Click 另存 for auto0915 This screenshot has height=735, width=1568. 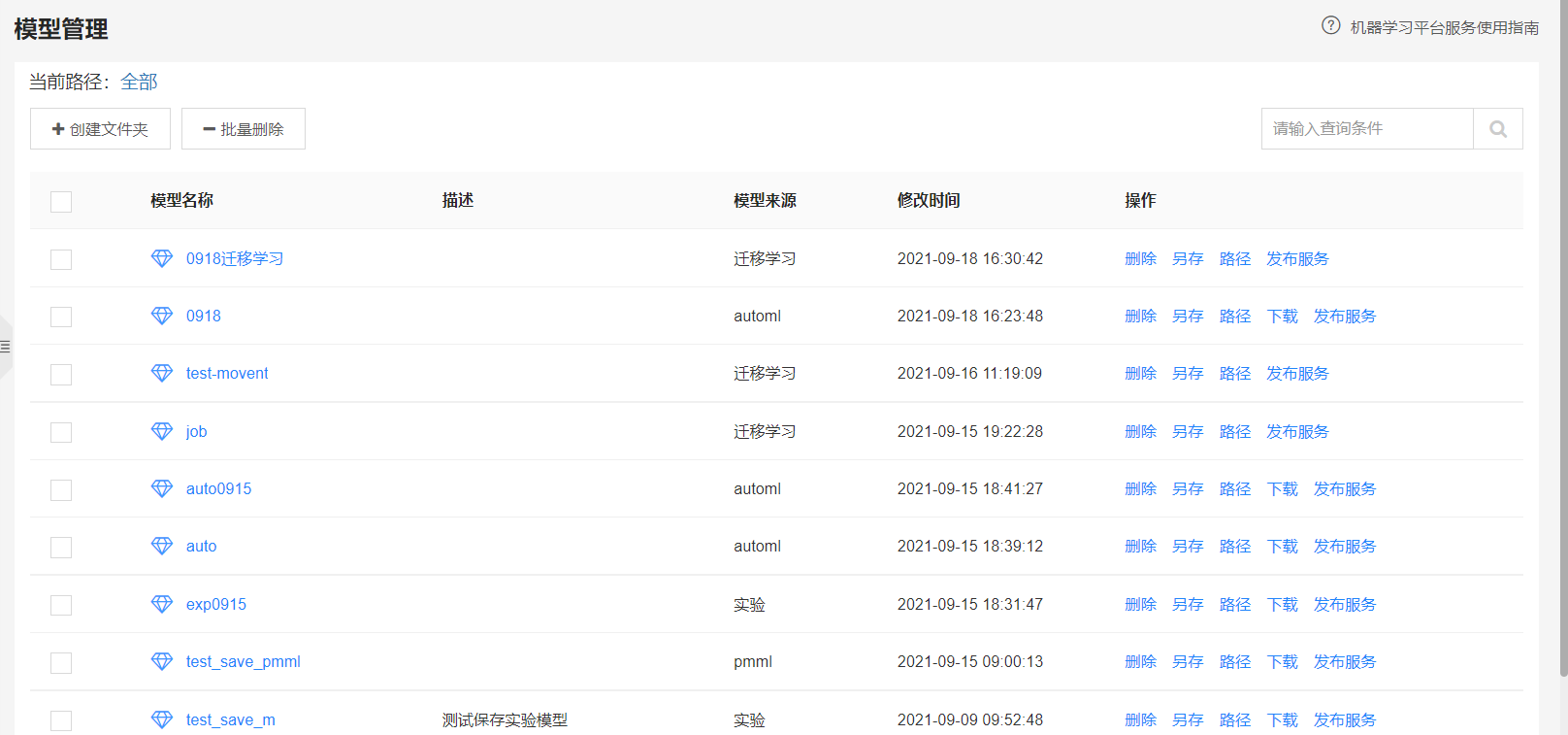1188,488
